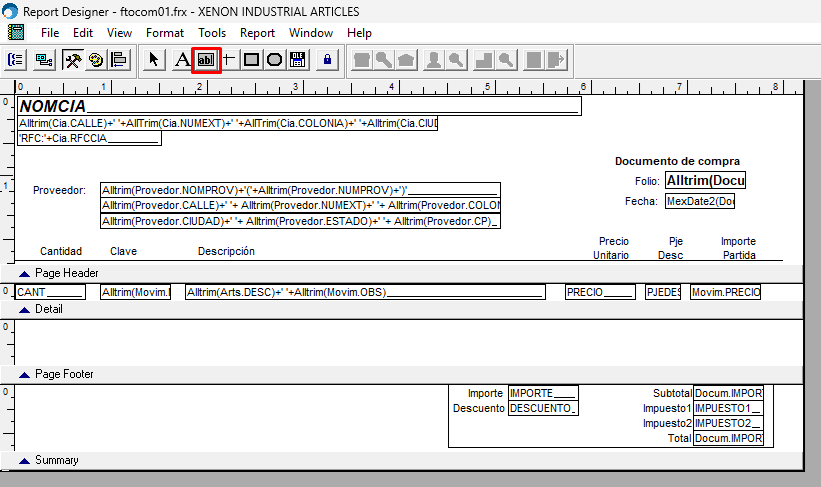The width and height of the screenshot is (821, 487).
Task: Choose the Select Objects arrow tool
Action: (x=153, y=60)
